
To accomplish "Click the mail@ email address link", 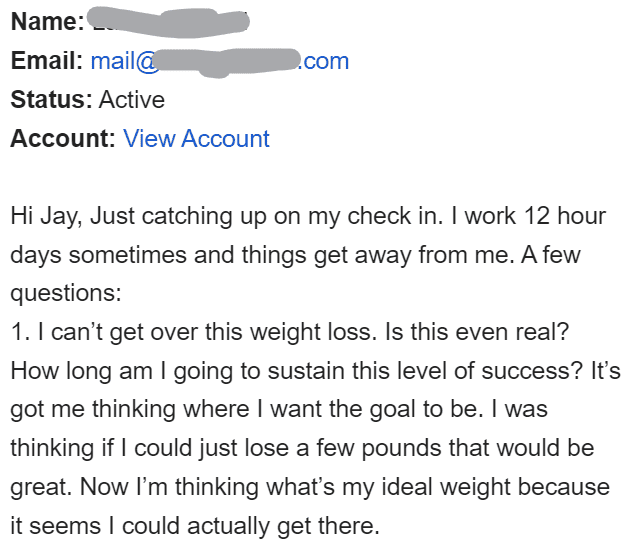I will pos(124,61).
